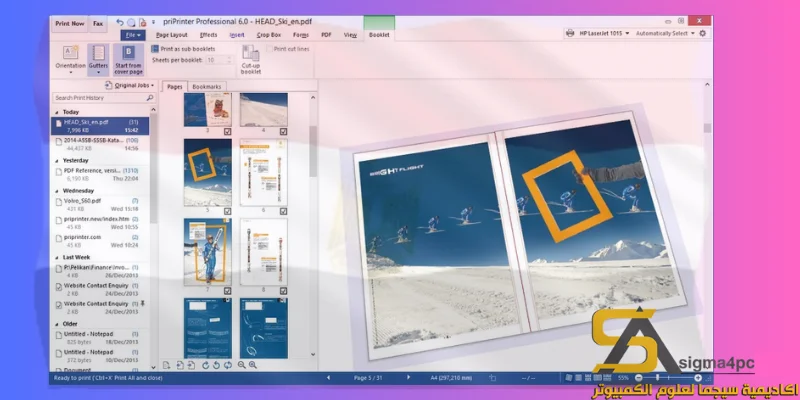Open the Gutters tool
Image resolution: width=800 pixels, height=400 pixels.
click(98, 59)
